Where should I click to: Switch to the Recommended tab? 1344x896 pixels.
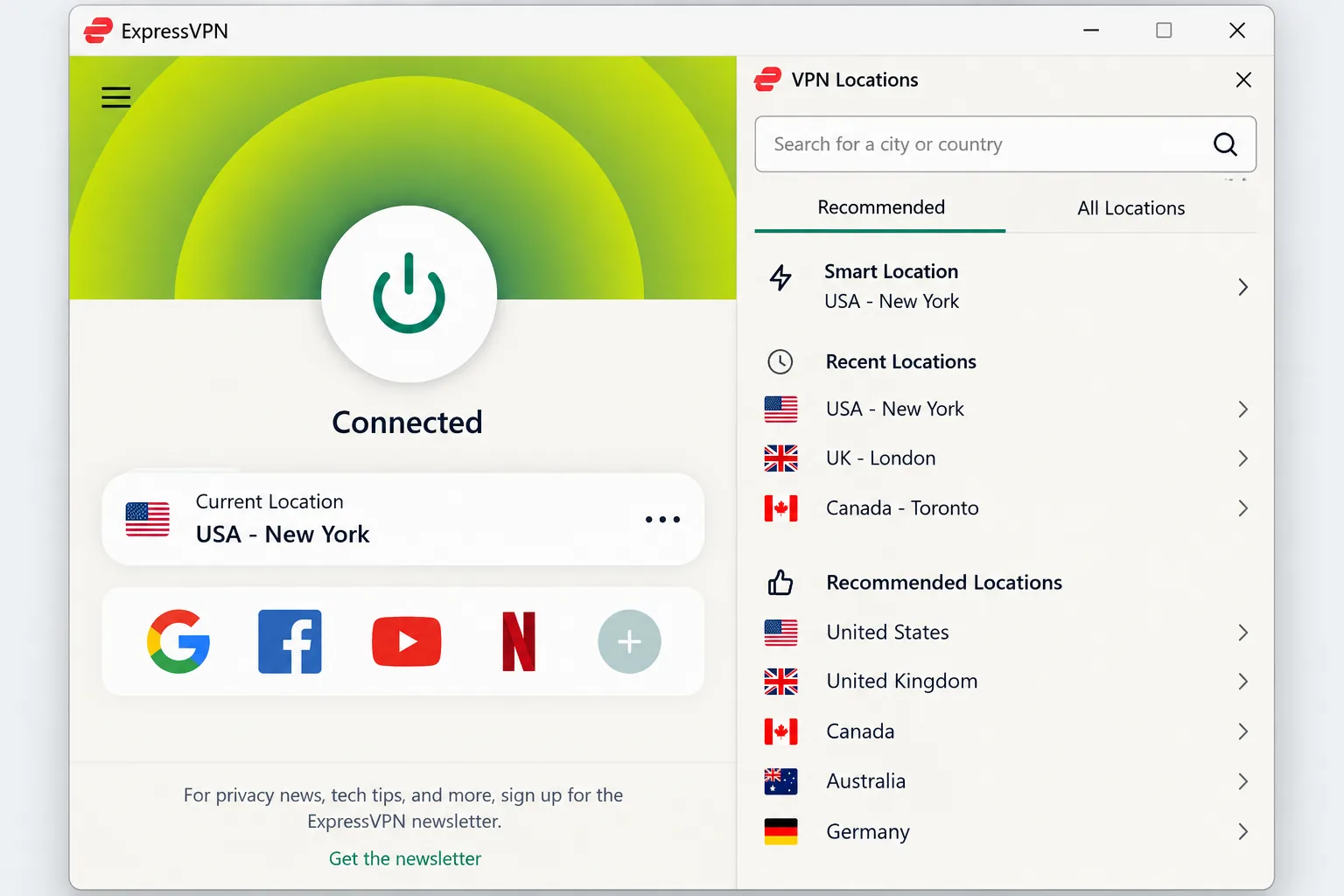click(880, 208)
